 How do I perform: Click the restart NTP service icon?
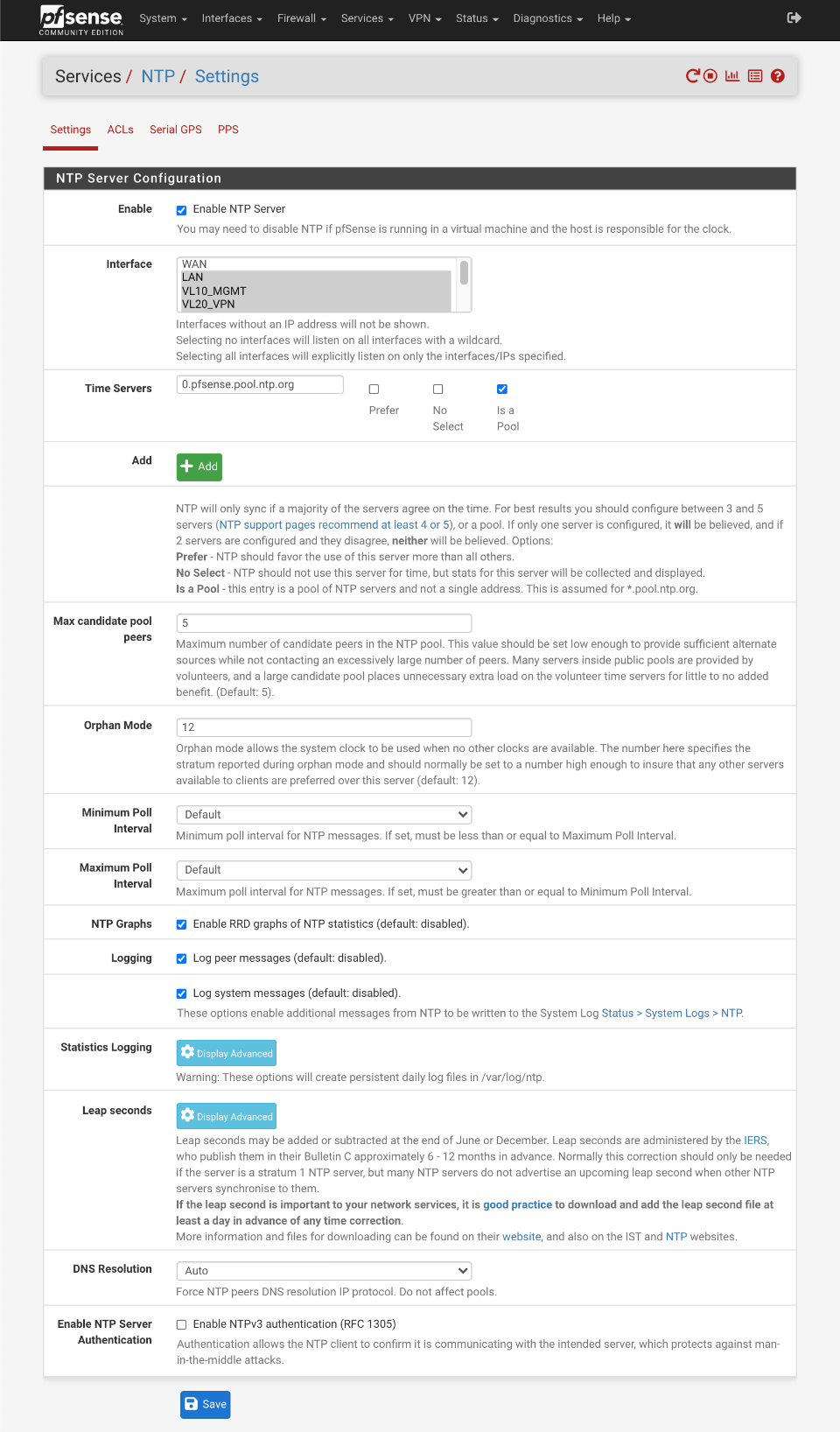[693, 76]
